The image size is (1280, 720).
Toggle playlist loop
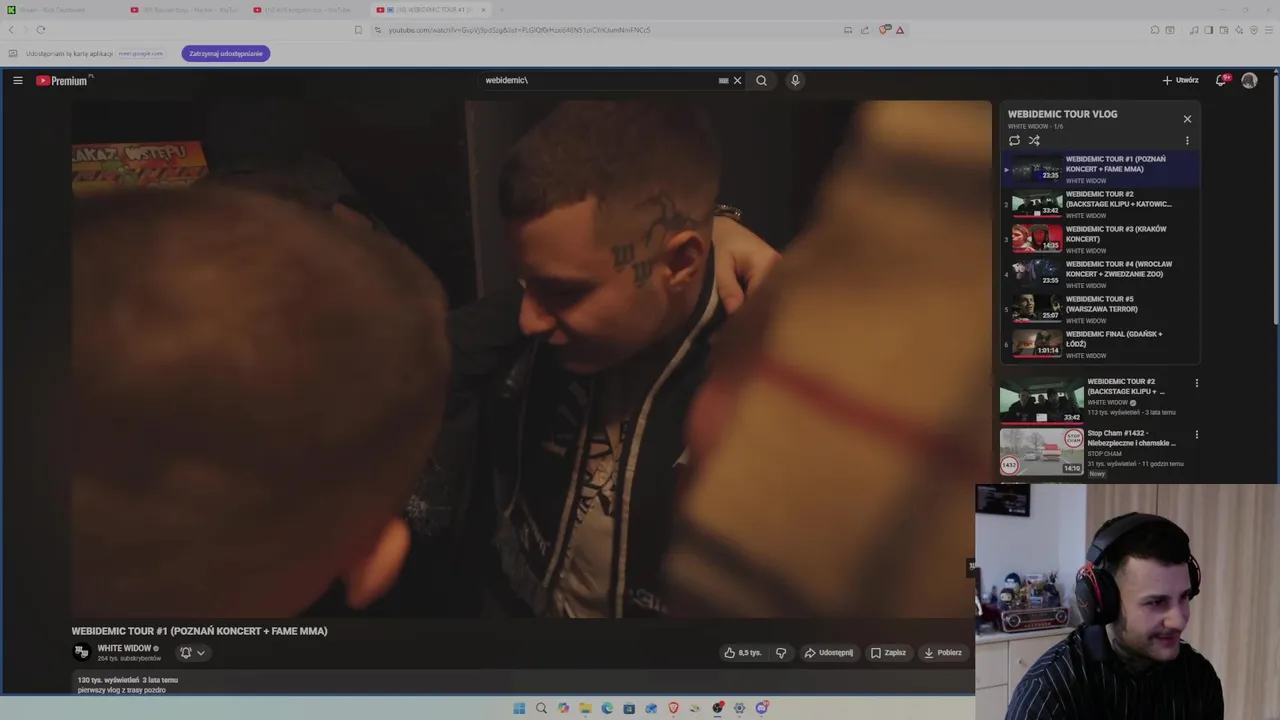tap(1014, 140)
